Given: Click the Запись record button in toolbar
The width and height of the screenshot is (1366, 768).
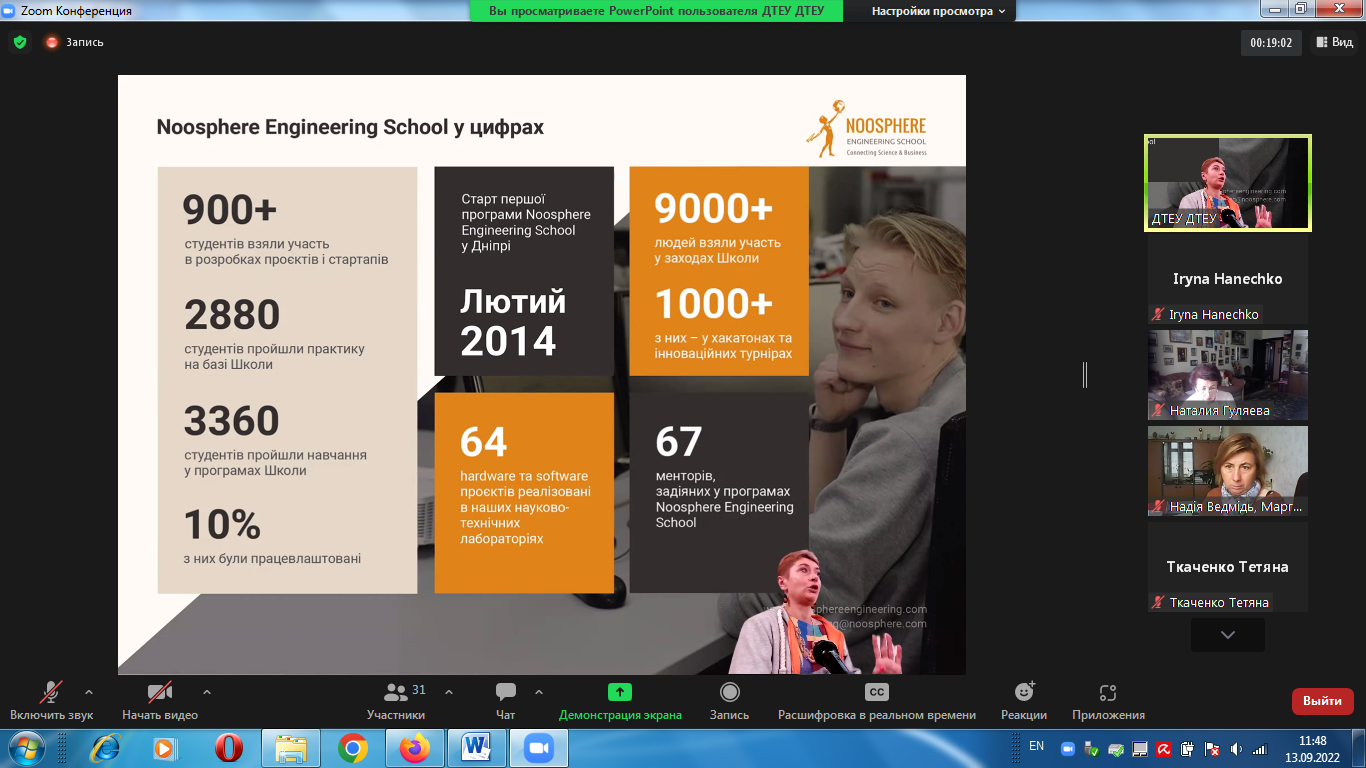Looking at the screenshot, I should (729, 701).
